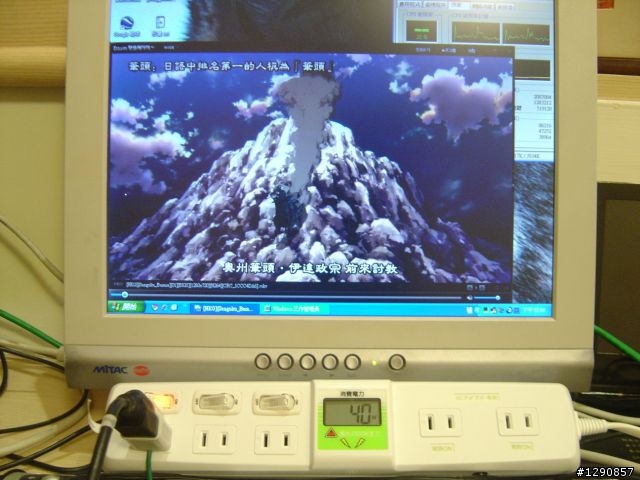Image resolution: width=640 pixels, height=480 pixels.
Task: Switch to Task Manager Processes tab
Action: pyautogui.click(x=436, y=5)
